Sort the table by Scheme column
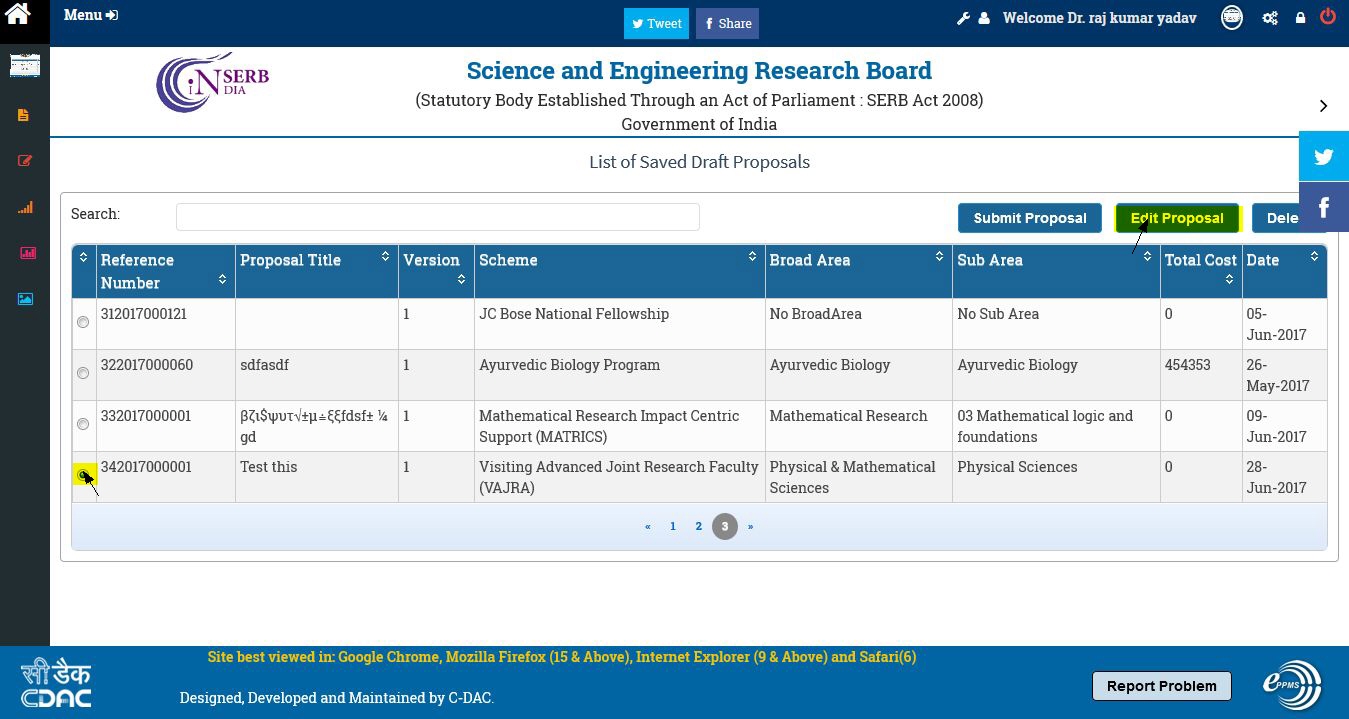1349x719 pixels. [x=752, y=257]
